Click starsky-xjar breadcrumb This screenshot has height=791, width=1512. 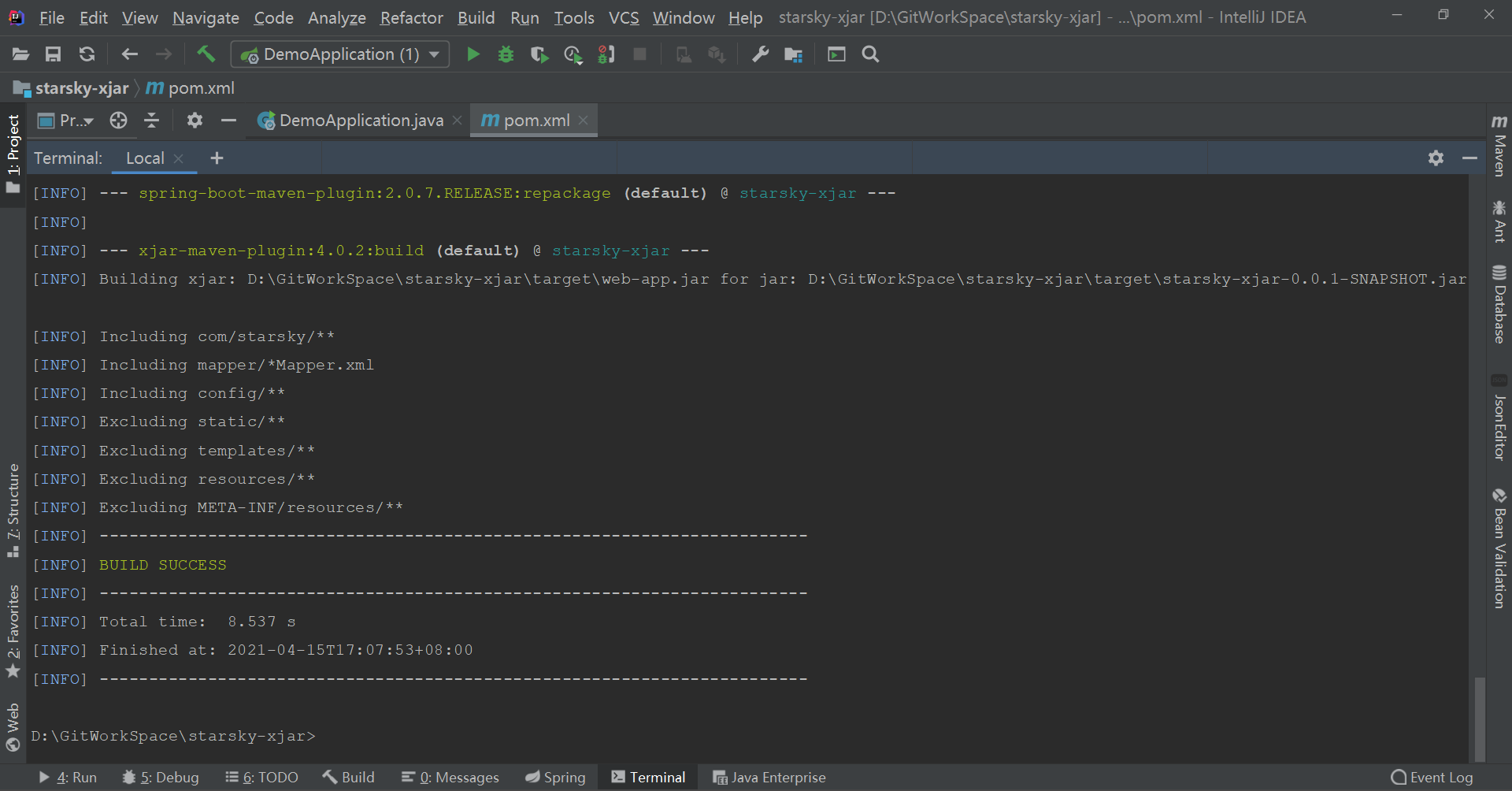(71, 88)
